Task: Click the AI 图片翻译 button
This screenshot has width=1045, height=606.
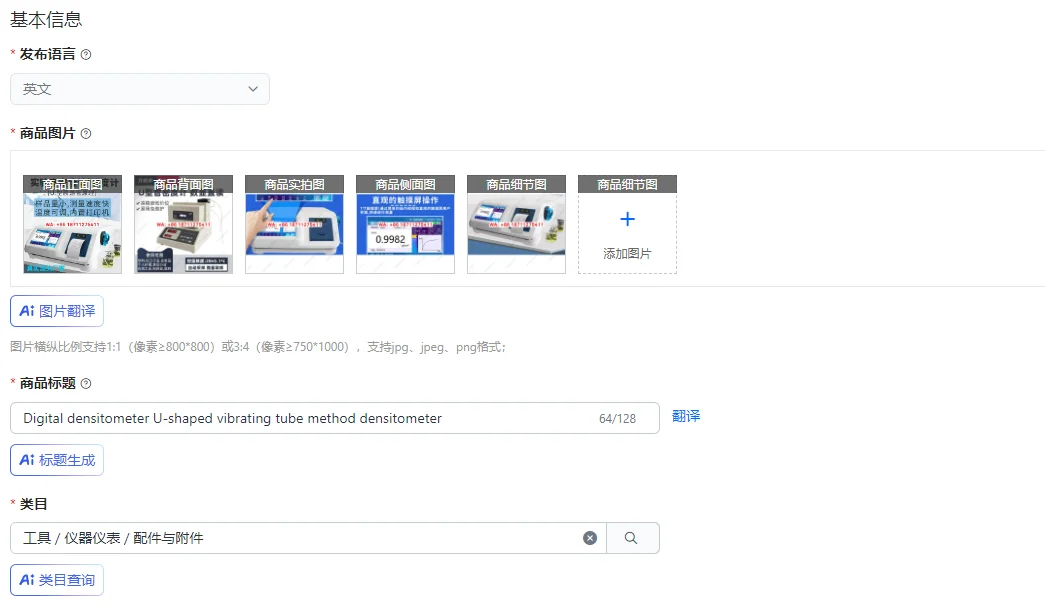Action: pos(57,311)
